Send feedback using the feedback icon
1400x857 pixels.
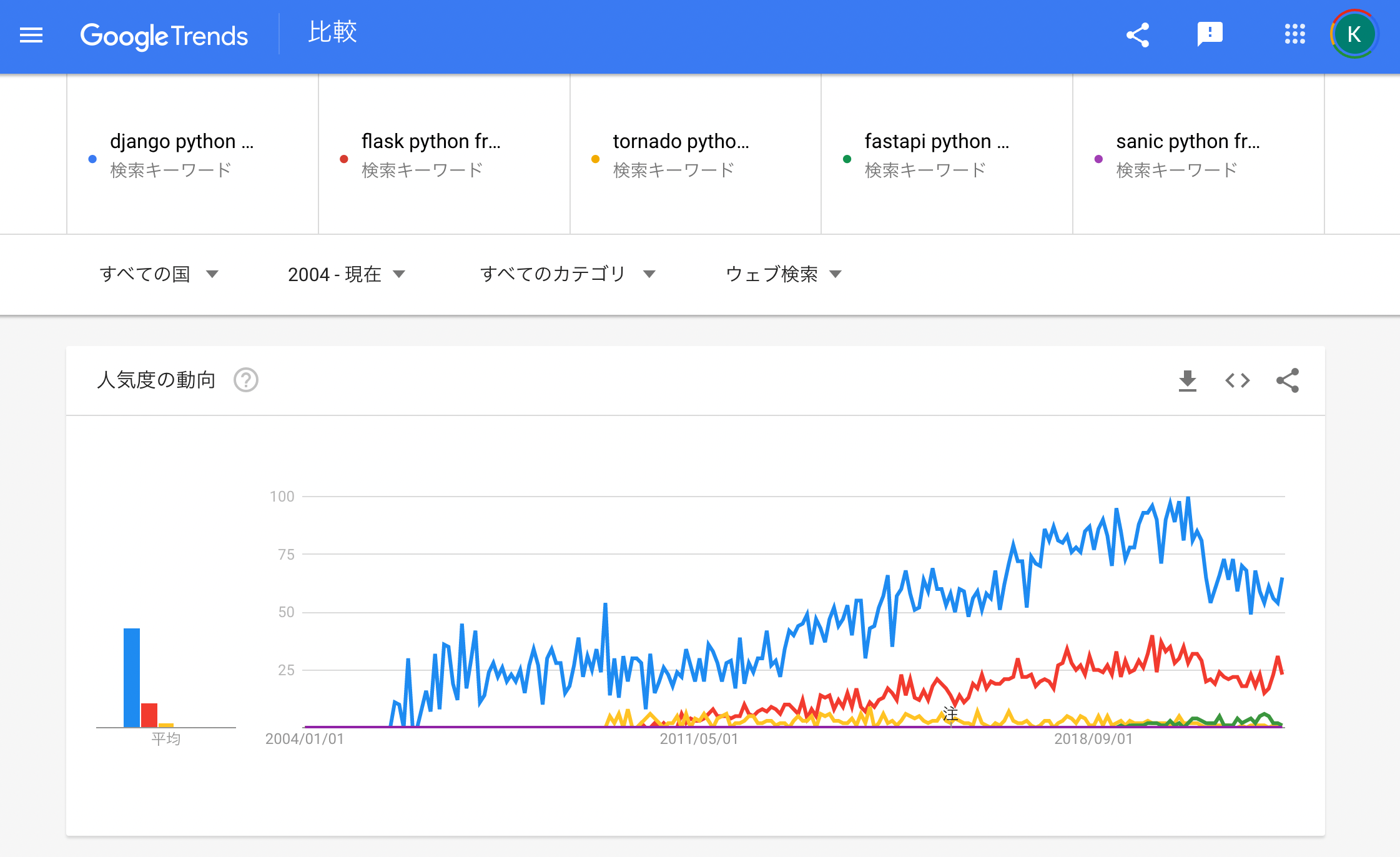click(1209, 36)
